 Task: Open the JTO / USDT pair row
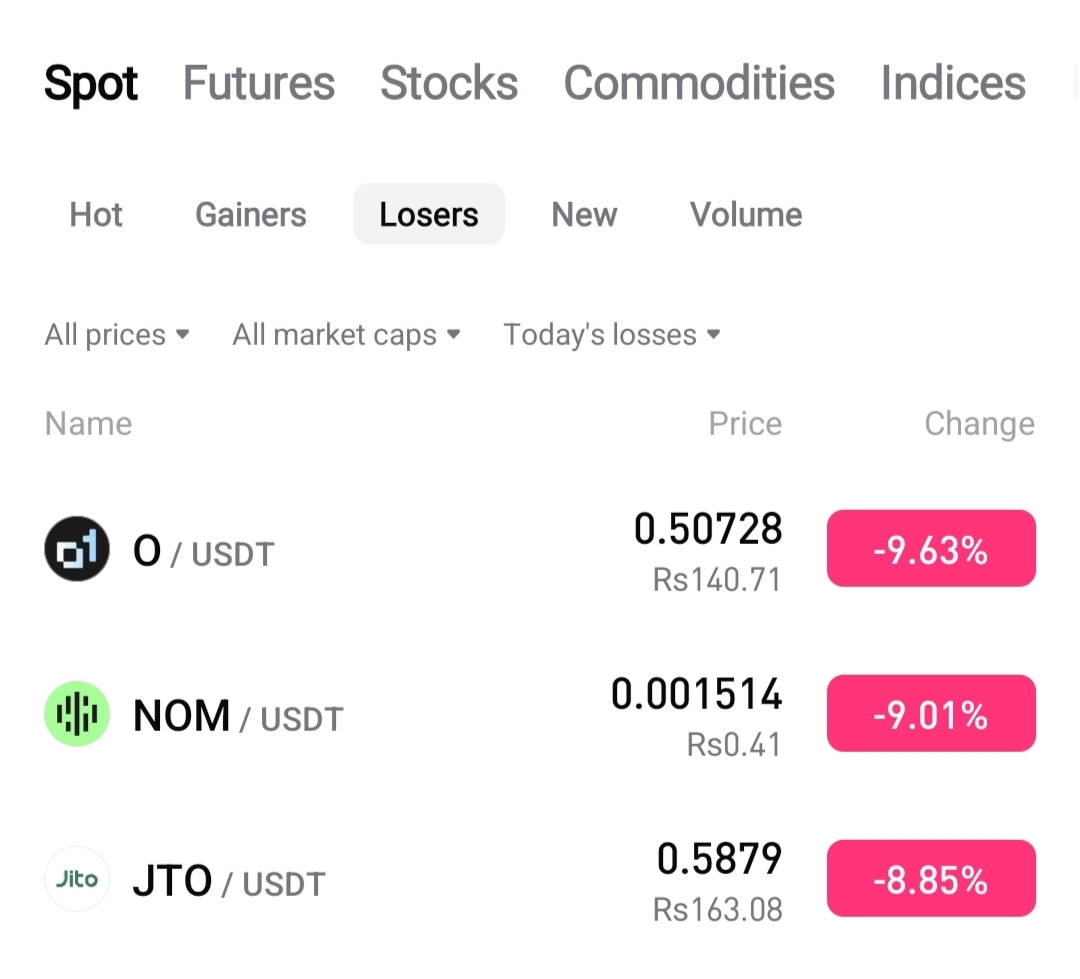540,879
